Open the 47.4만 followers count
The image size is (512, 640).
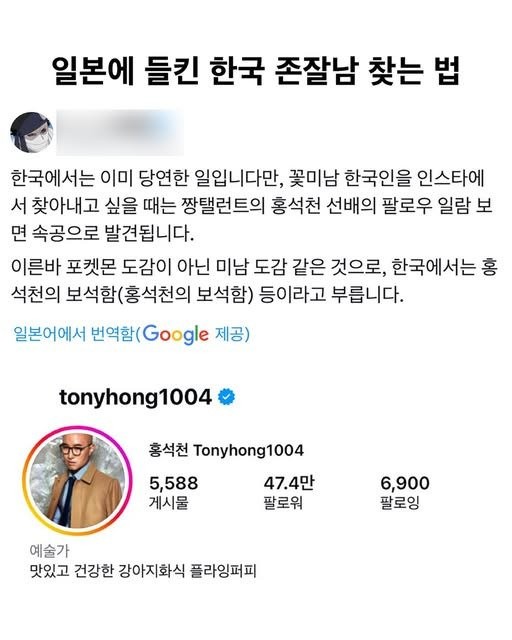click(289, 484)
